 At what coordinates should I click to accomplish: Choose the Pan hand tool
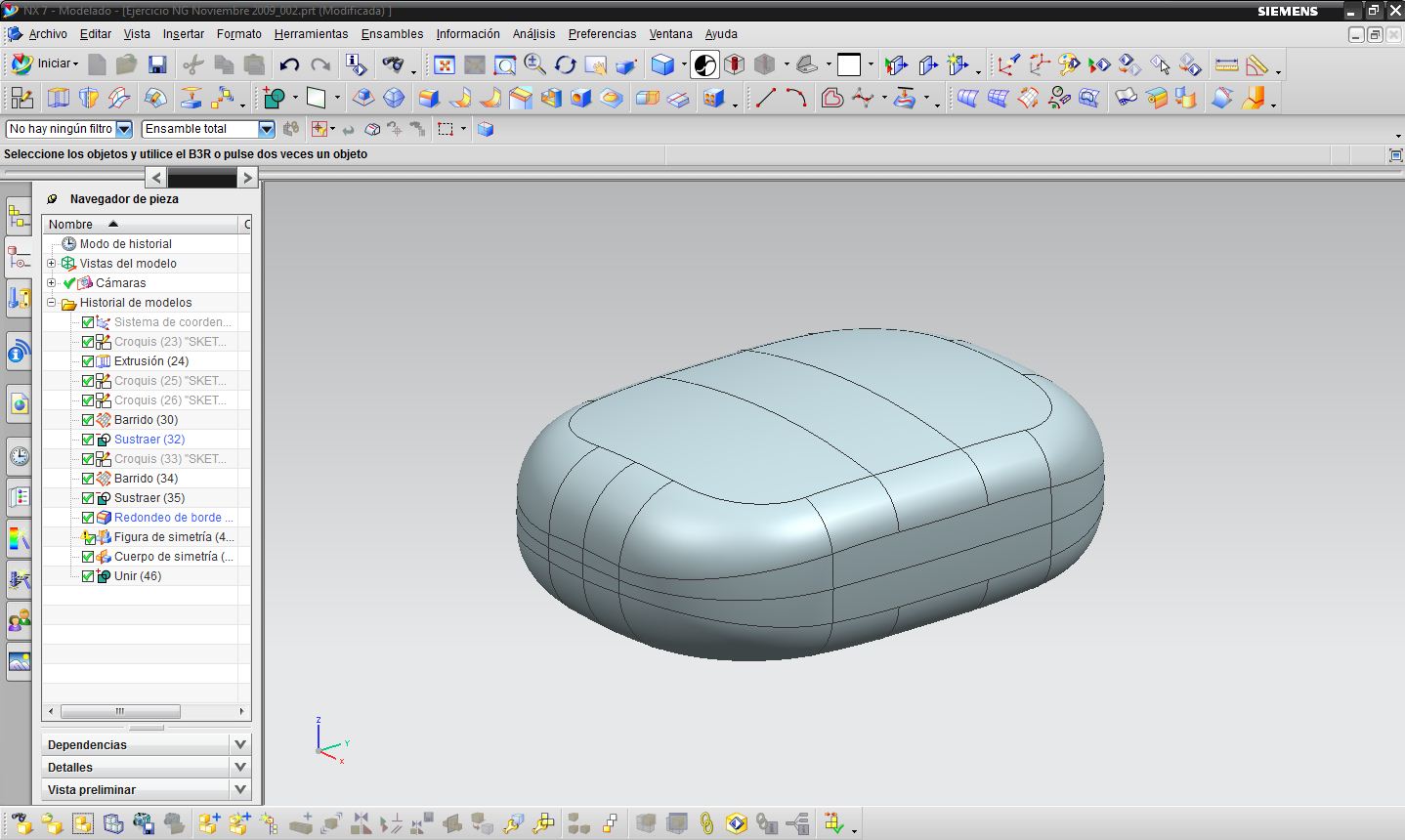pyautogui.click(x=596, y=65)
